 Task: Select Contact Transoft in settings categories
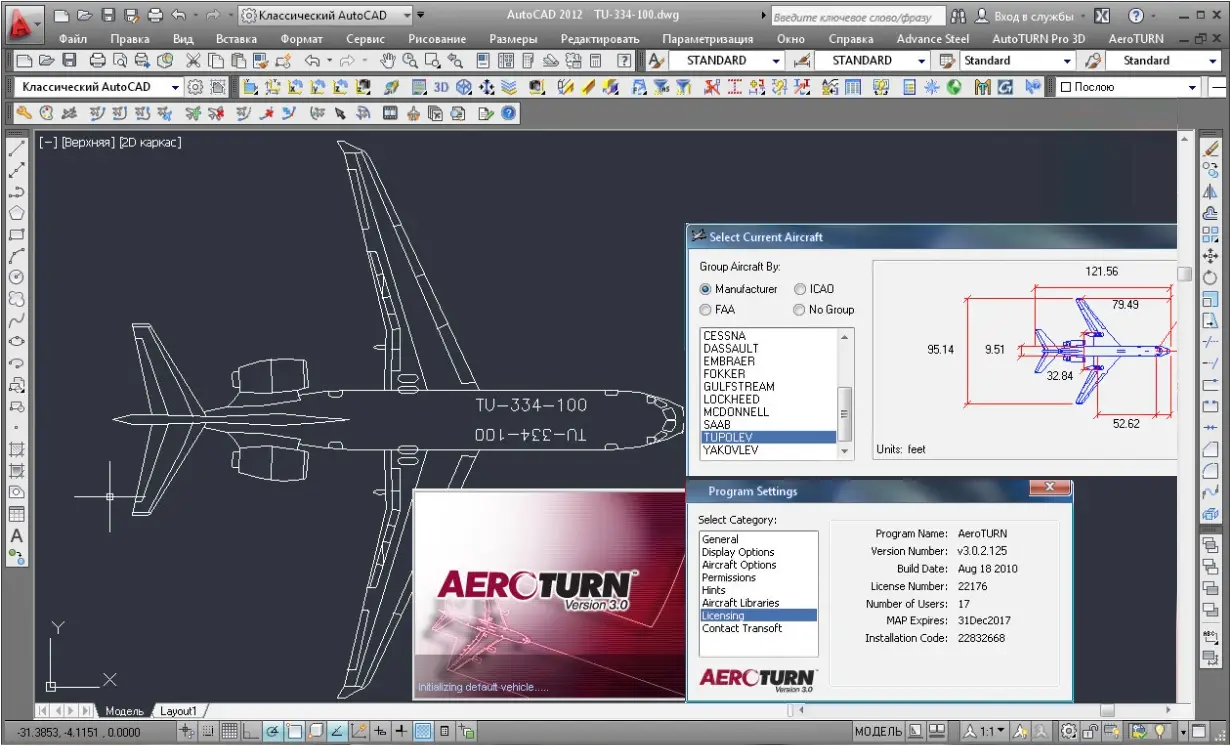pos(742,628)
